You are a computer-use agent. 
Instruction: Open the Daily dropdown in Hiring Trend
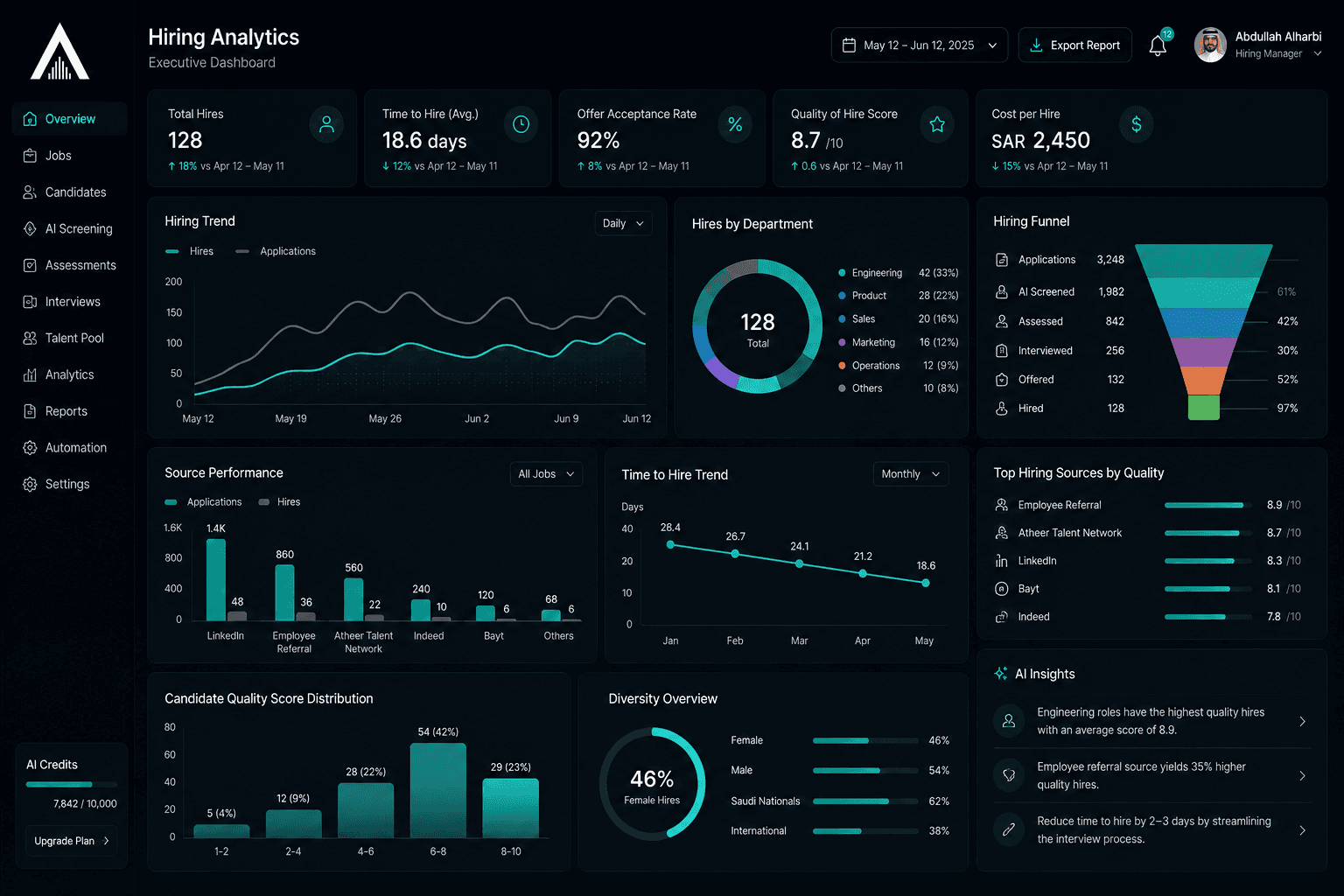coord(623,223)
